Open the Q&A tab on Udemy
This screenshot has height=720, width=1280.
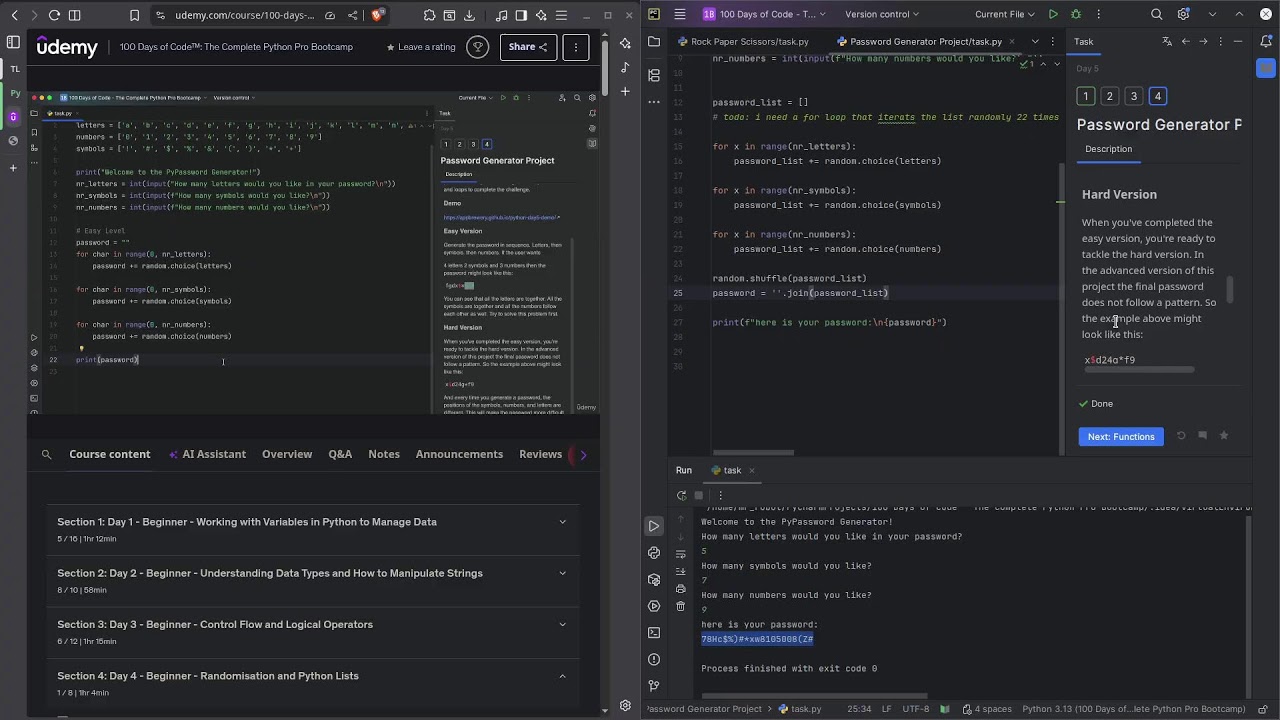[340, 454]
